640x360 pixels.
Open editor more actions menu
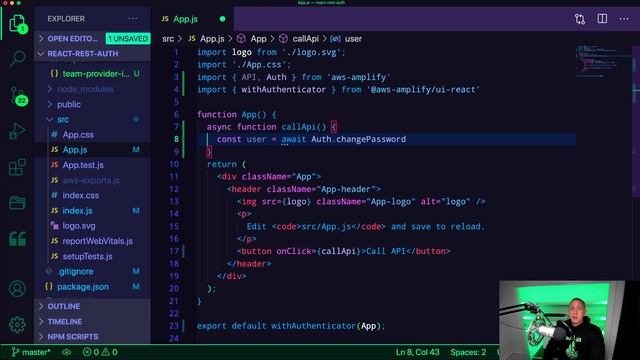click(624, 19)
